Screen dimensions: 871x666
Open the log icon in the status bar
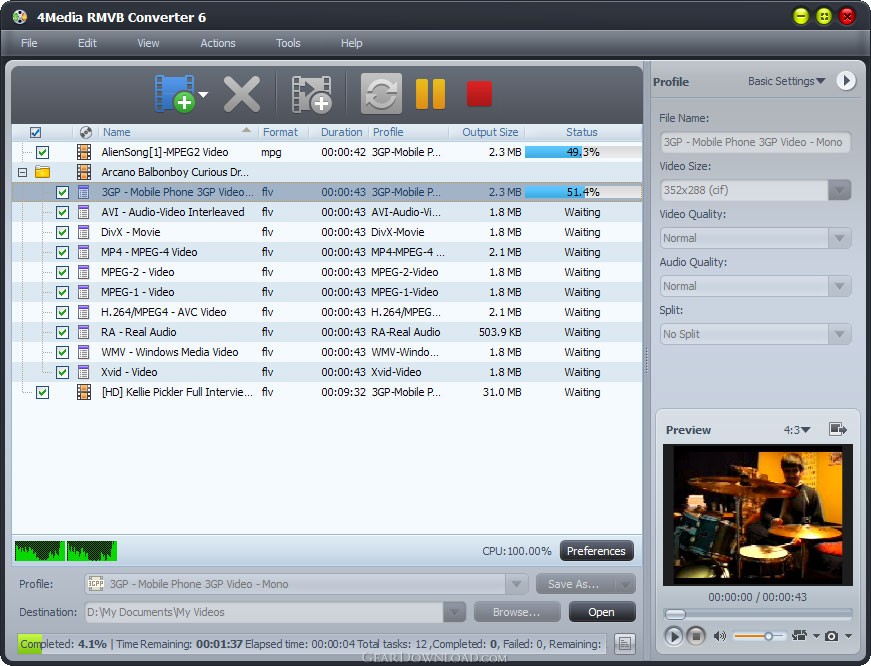coord(624,644)
